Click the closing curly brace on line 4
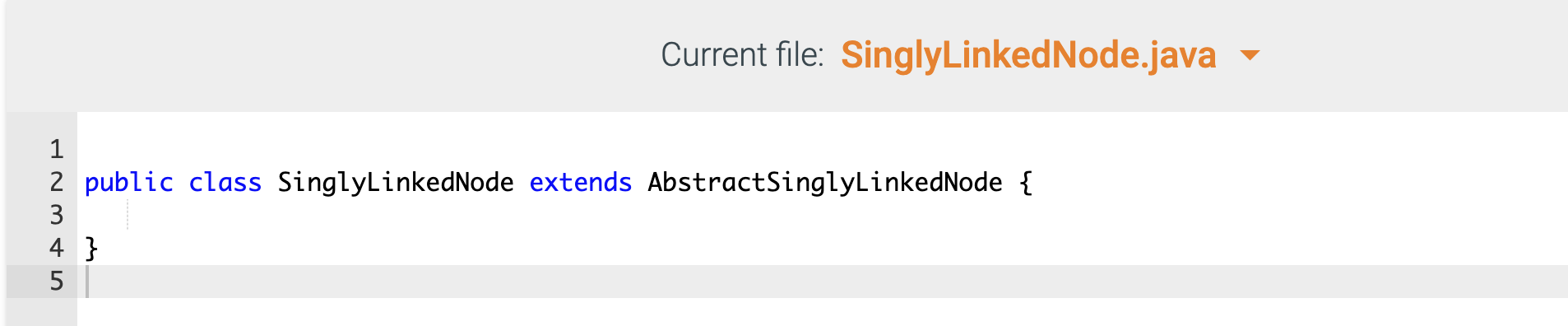 (92, 249)
